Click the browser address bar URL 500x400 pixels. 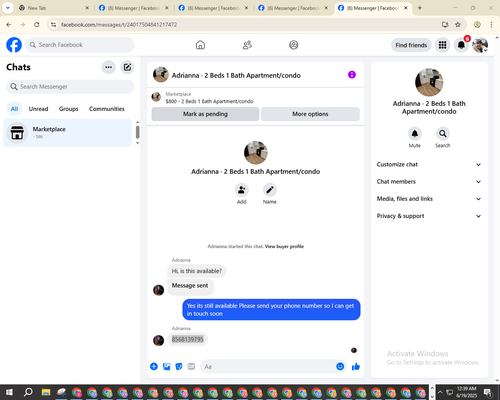(x=119, y=25)
